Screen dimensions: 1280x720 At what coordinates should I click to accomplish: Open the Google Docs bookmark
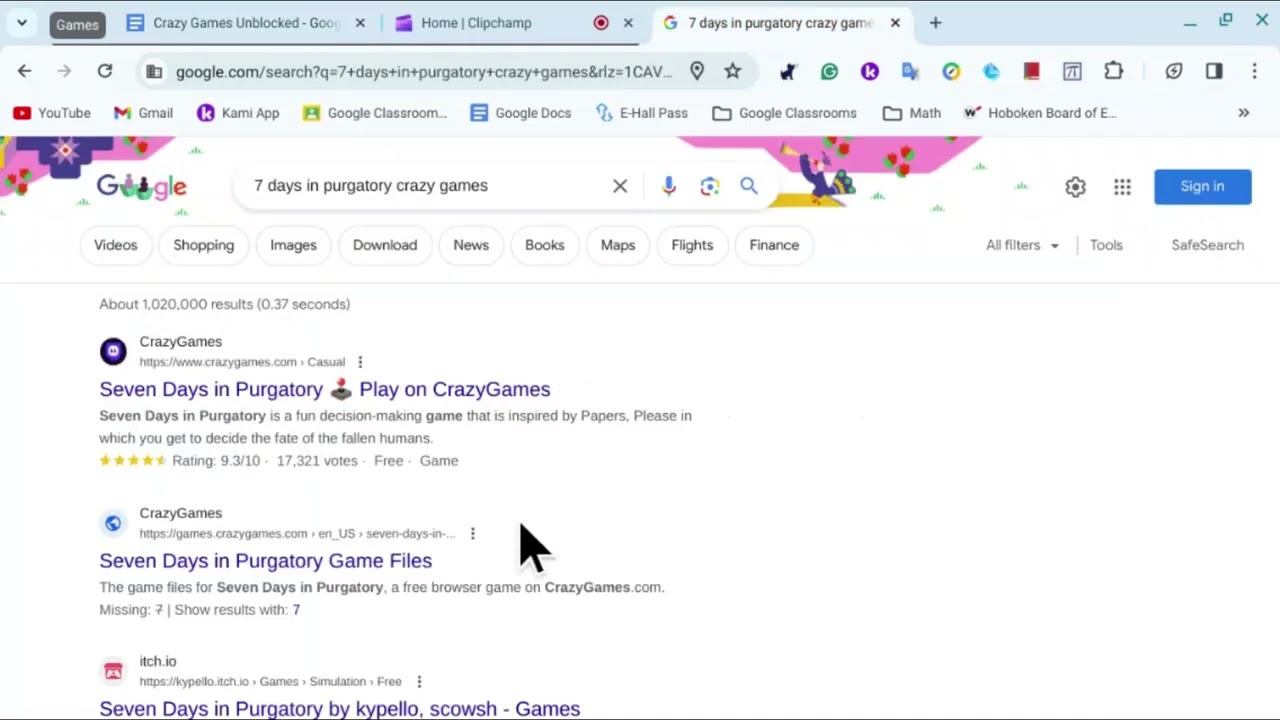(521, 113)
